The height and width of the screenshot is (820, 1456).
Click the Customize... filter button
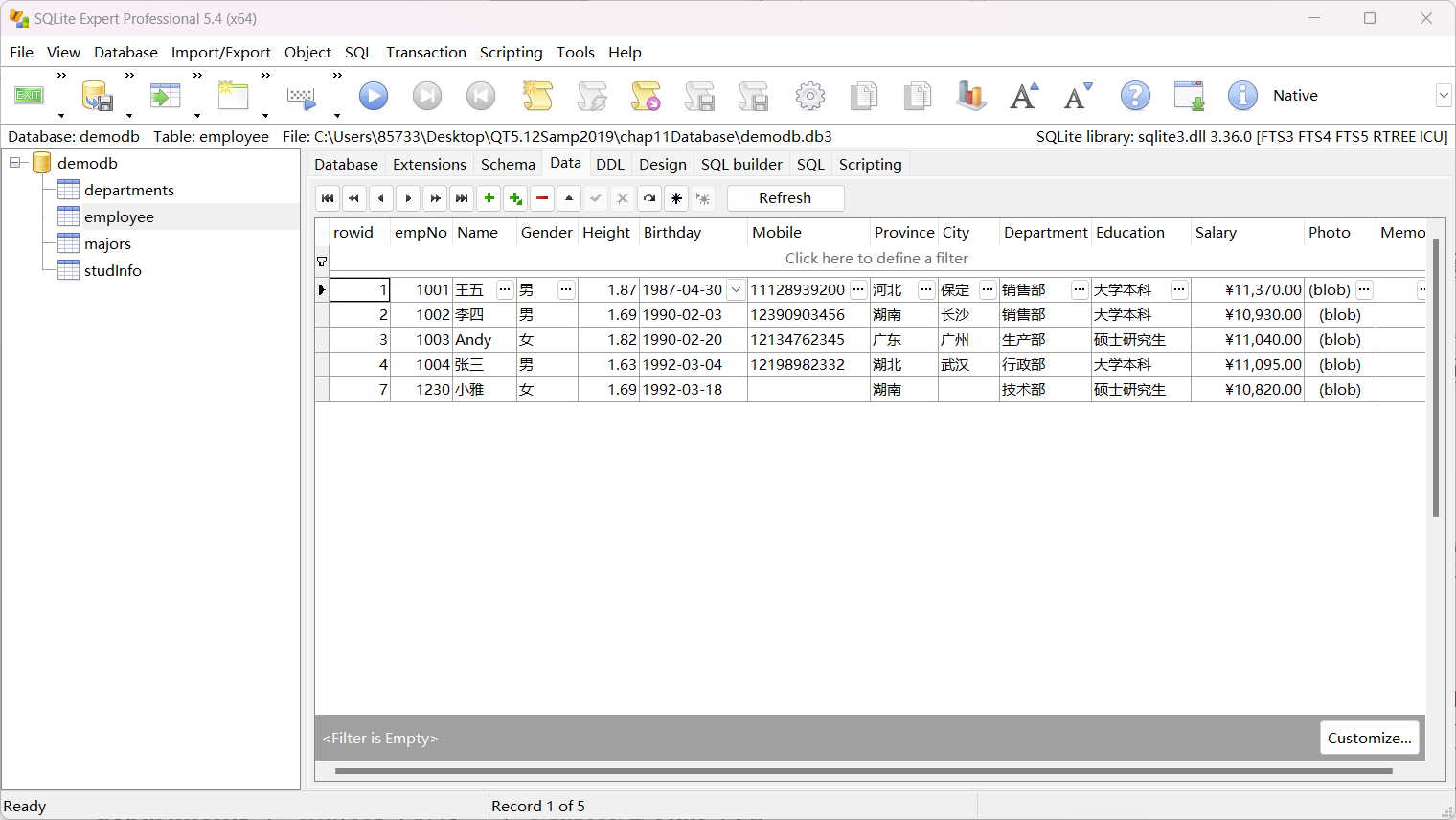1369,738
